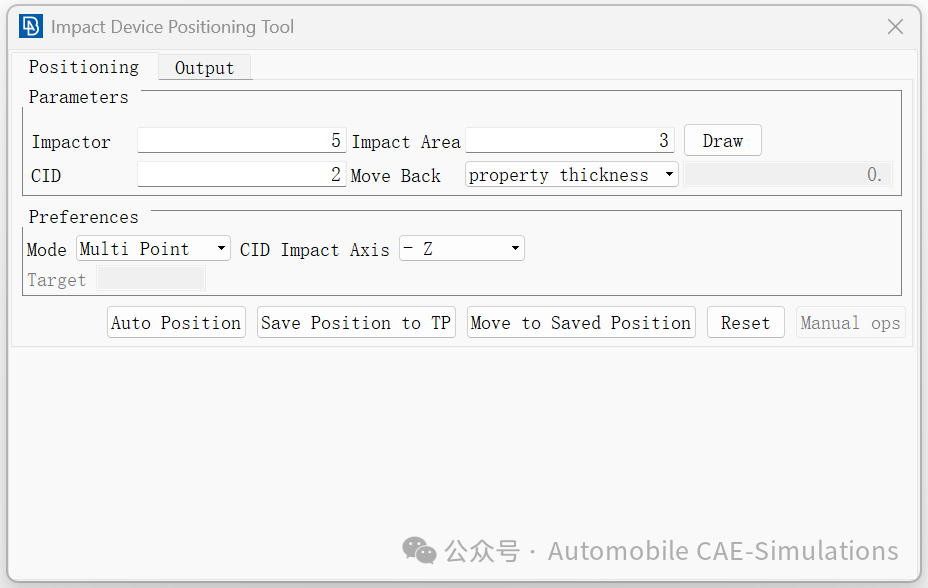Click the Draw button
The width and height of the screenshot is (928, 588).
(x=723, y=141)
